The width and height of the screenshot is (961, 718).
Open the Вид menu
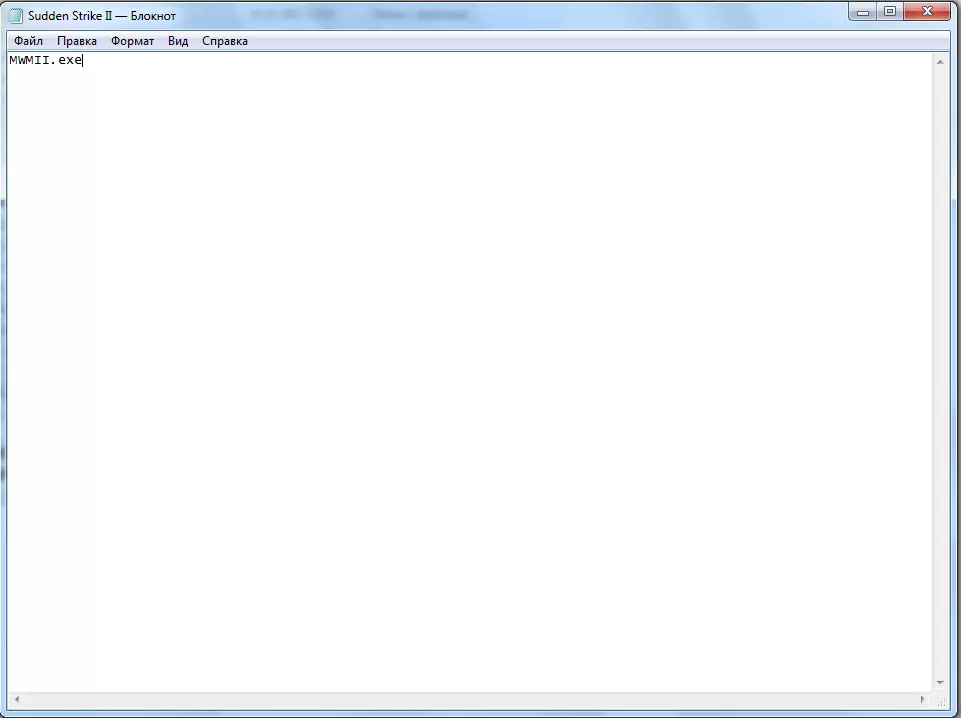[178, 41]
